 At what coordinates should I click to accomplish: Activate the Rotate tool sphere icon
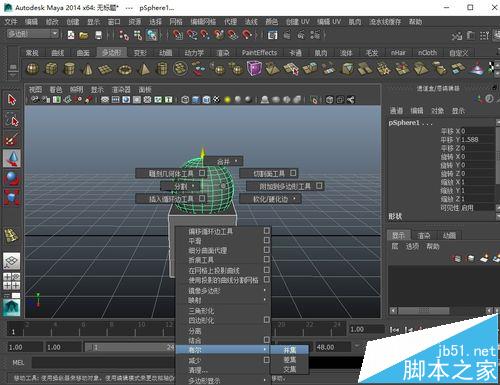point(12,178)
